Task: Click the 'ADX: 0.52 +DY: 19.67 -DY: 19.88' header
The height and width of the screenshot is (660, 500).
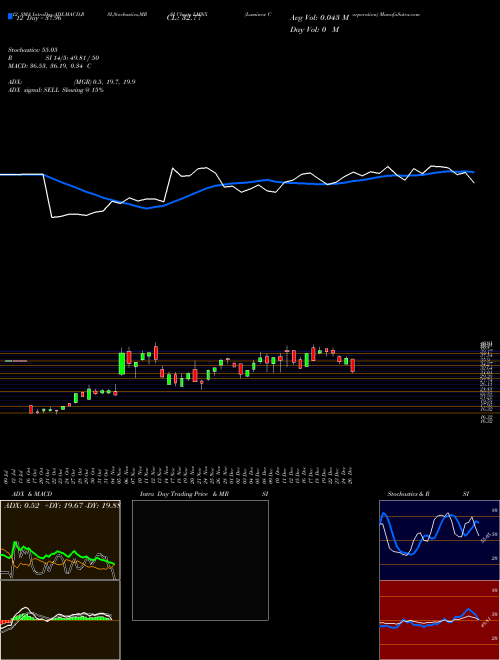Action: pyautogui.click(x=62, y=506)
